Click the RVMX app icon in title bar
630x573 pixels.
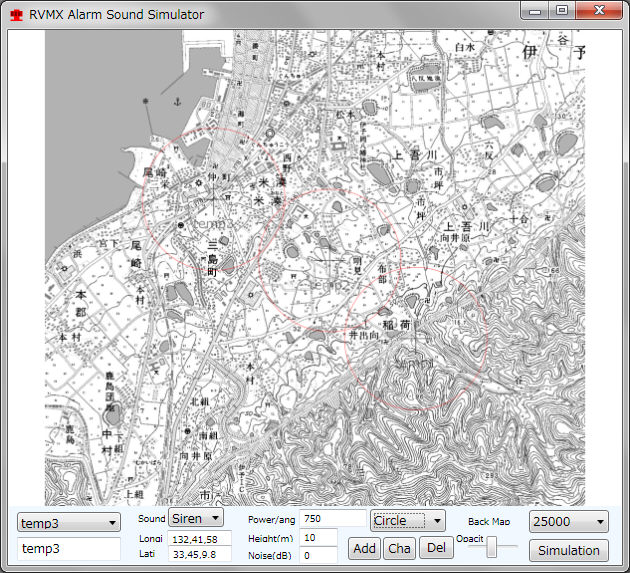pyautogui.click(x=16, y=15)
